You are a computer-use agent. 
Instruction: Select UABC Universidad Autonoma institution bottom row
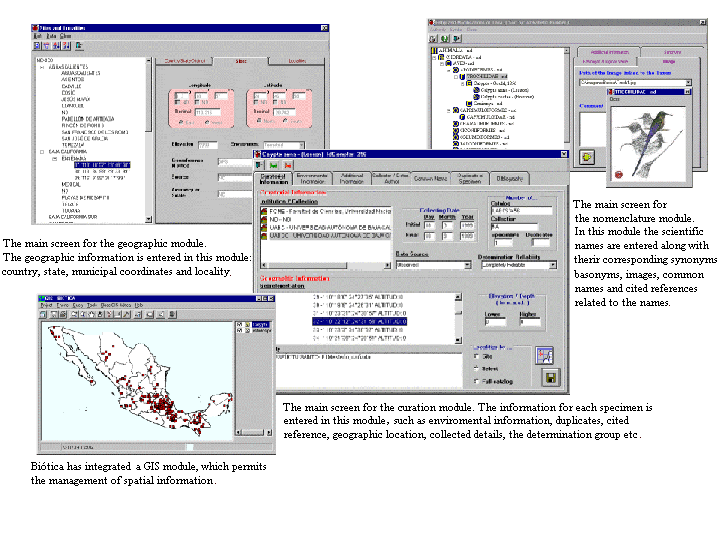[x=326, y=235]
